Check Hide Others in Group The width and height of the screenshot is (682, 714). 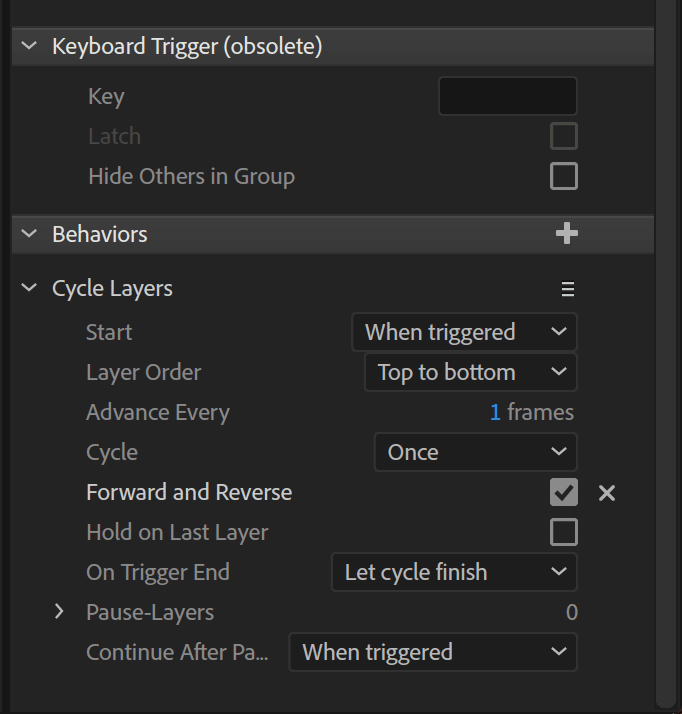(x=564, y=176)
